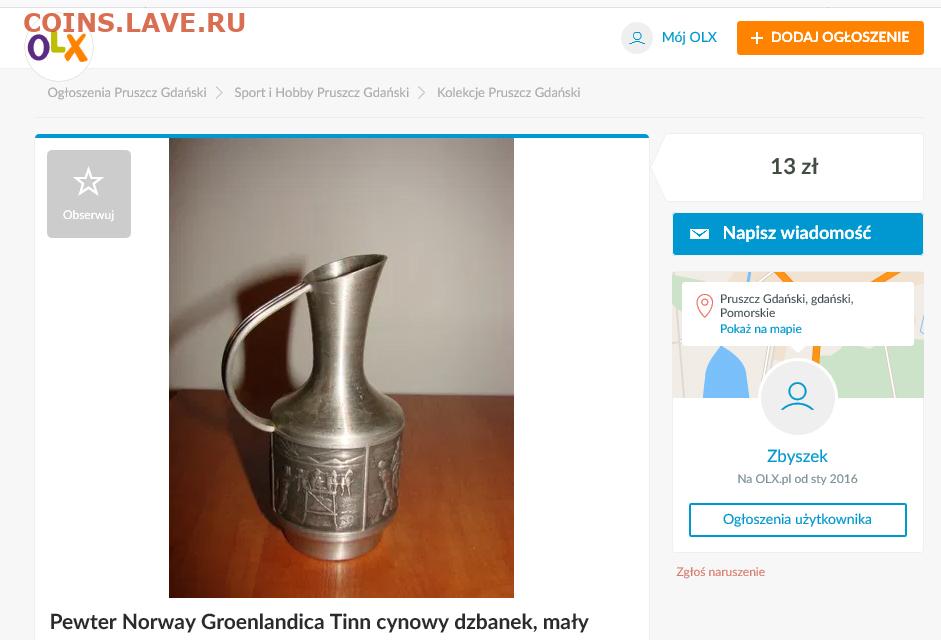The height and width of the screenshot is (640, 941).
Task: Click Zbyszek's profile avatar icon
Action: [798, 397]
